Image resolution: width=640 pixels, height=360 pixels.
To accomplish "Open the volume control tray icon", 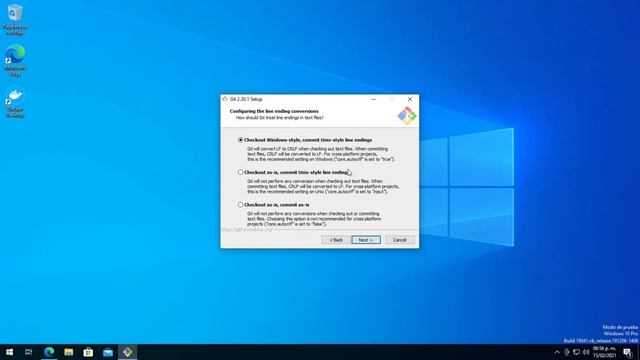I will click(586, 352).
